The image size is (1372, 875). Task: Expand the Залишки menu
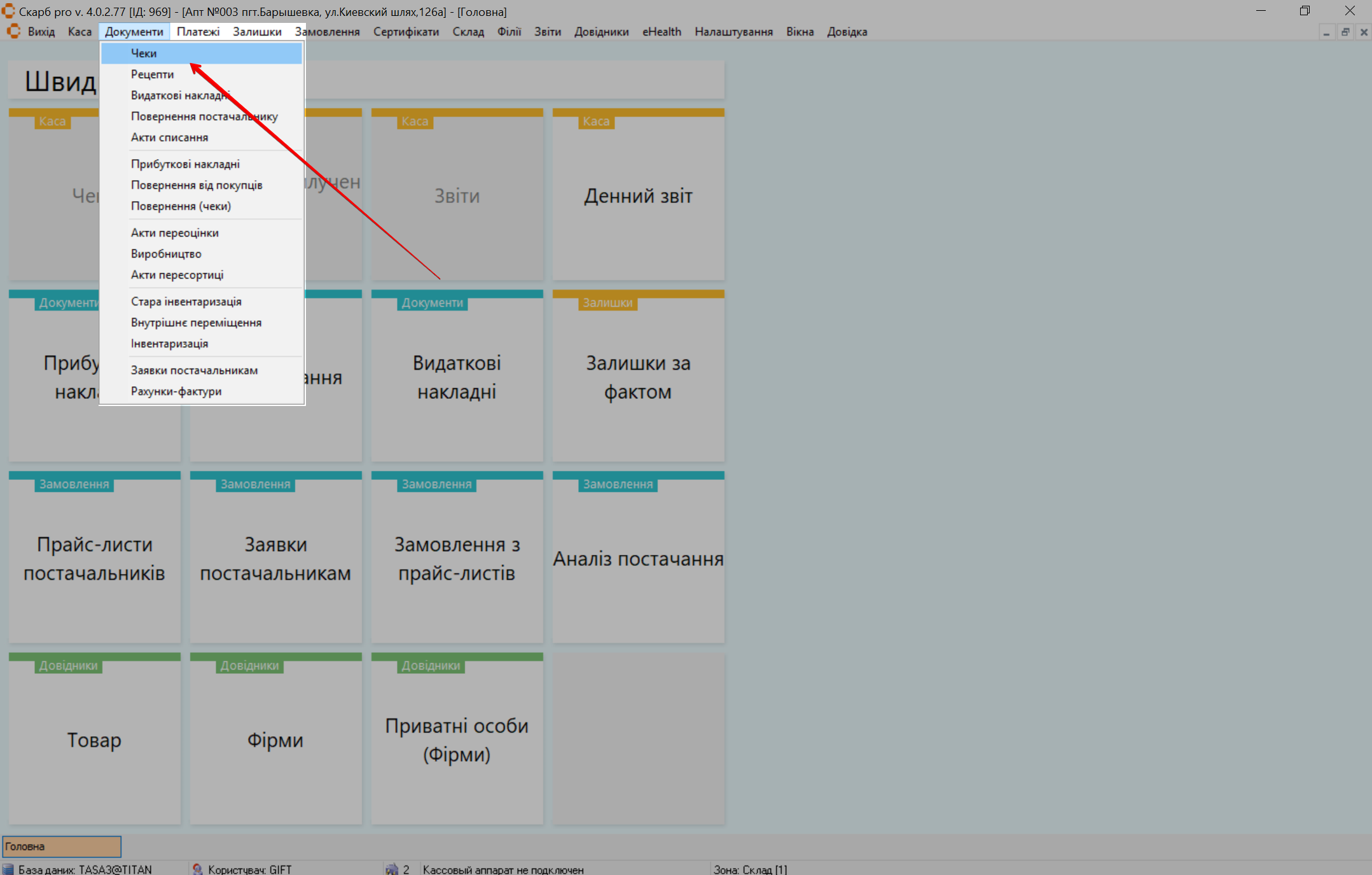[257, 32]
